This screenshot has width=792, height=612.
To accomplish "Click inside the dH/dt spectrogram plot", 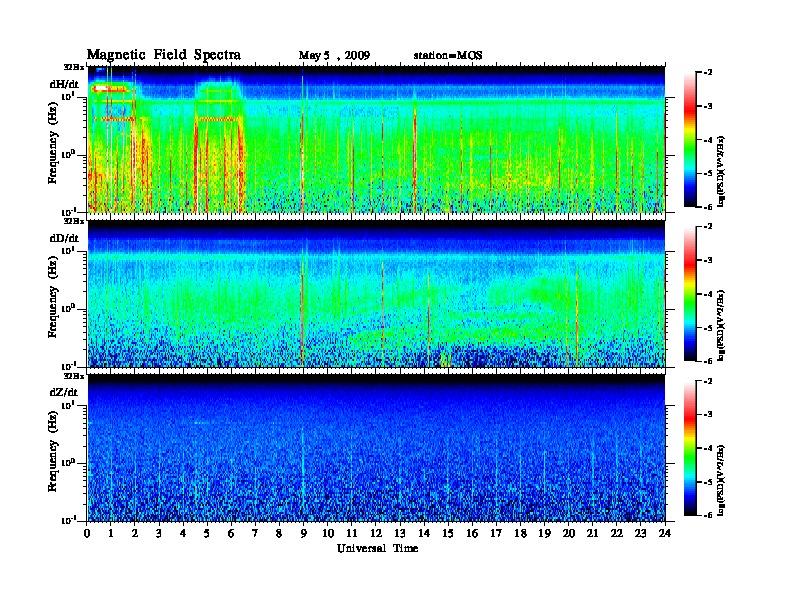I will click(x=376, y=139).
